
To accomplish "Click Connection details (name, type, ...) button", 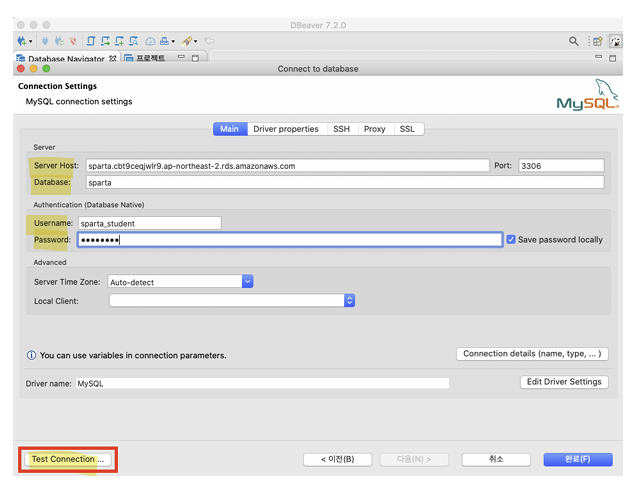I will pos(532,354).
